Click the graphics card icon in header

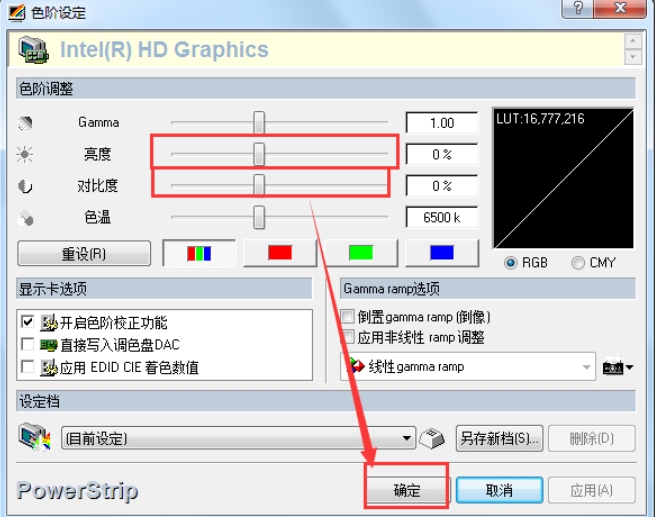click(x=33, y=50)
